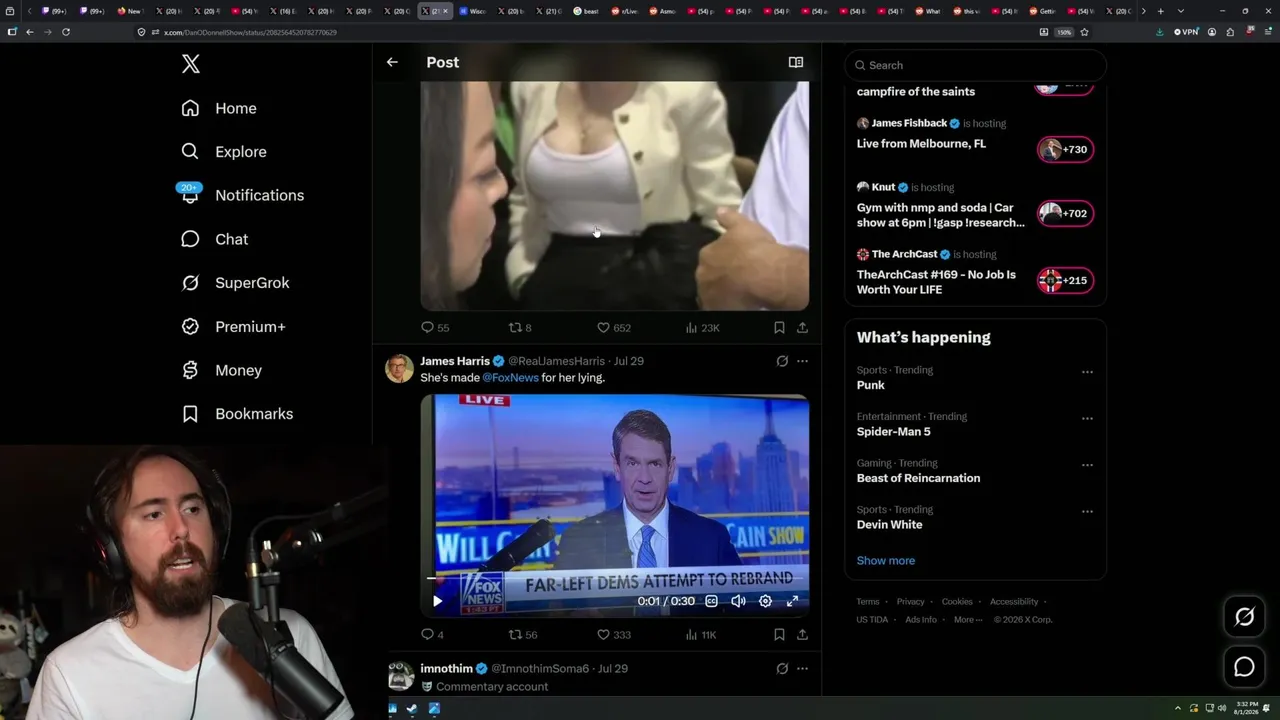Open SuperGrok in the sidebar
The width and height of the screenshot is (1280, 720).
click(235, 283)
